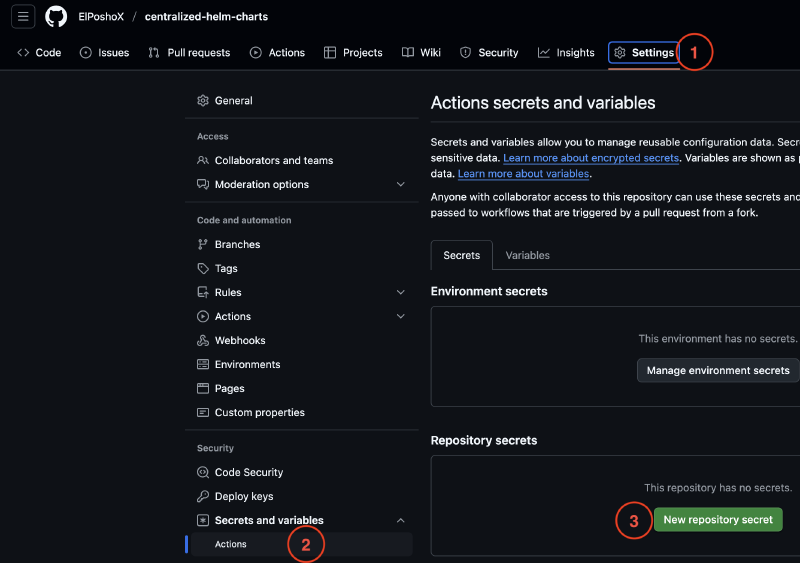The width and height of the screenshot is (800, 563).
Task: Click the Deploy keys key icon
Action: click(203, 496)
